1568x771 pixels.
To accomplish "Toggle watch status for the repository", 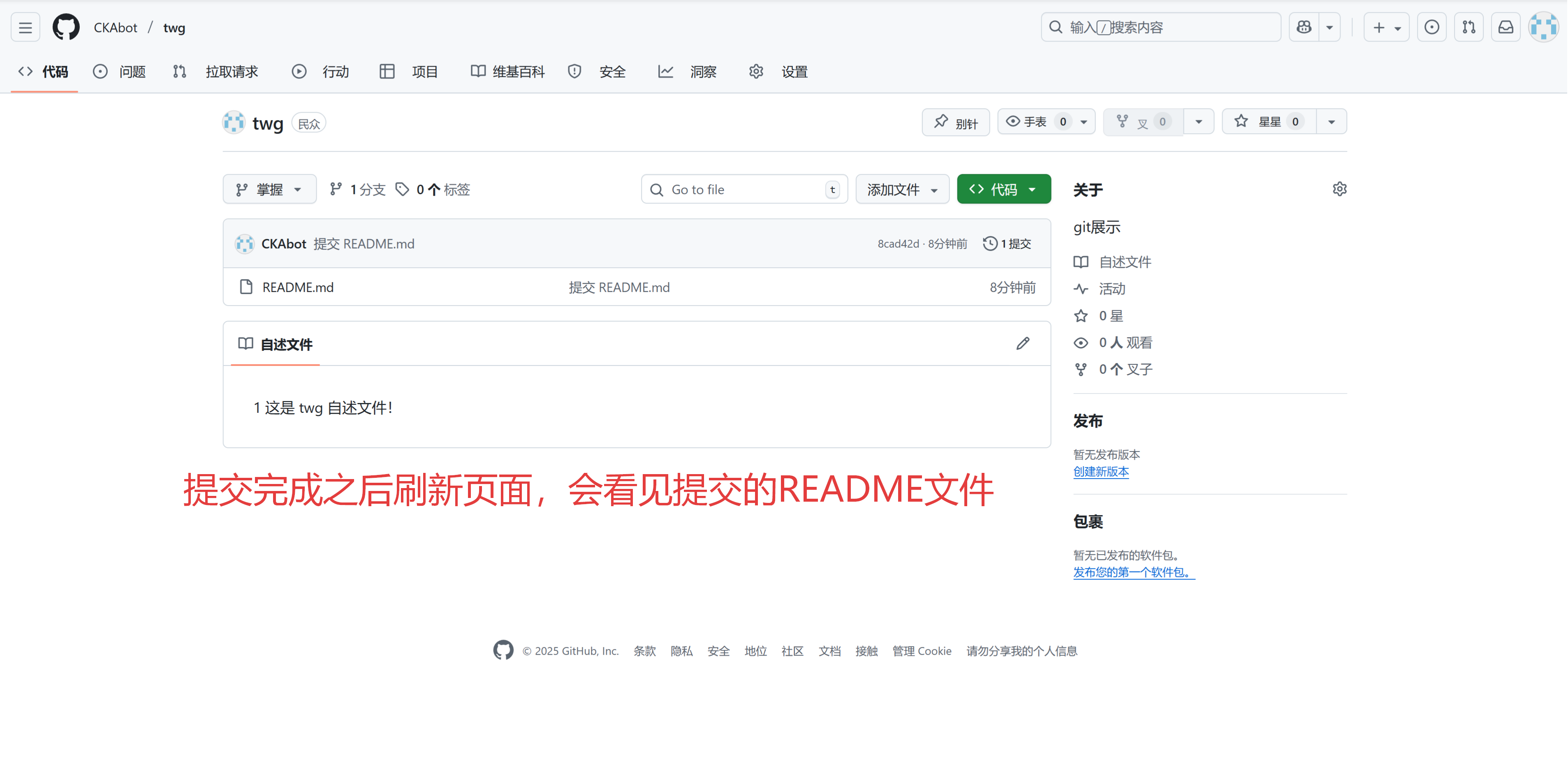I will point(1035,122).
